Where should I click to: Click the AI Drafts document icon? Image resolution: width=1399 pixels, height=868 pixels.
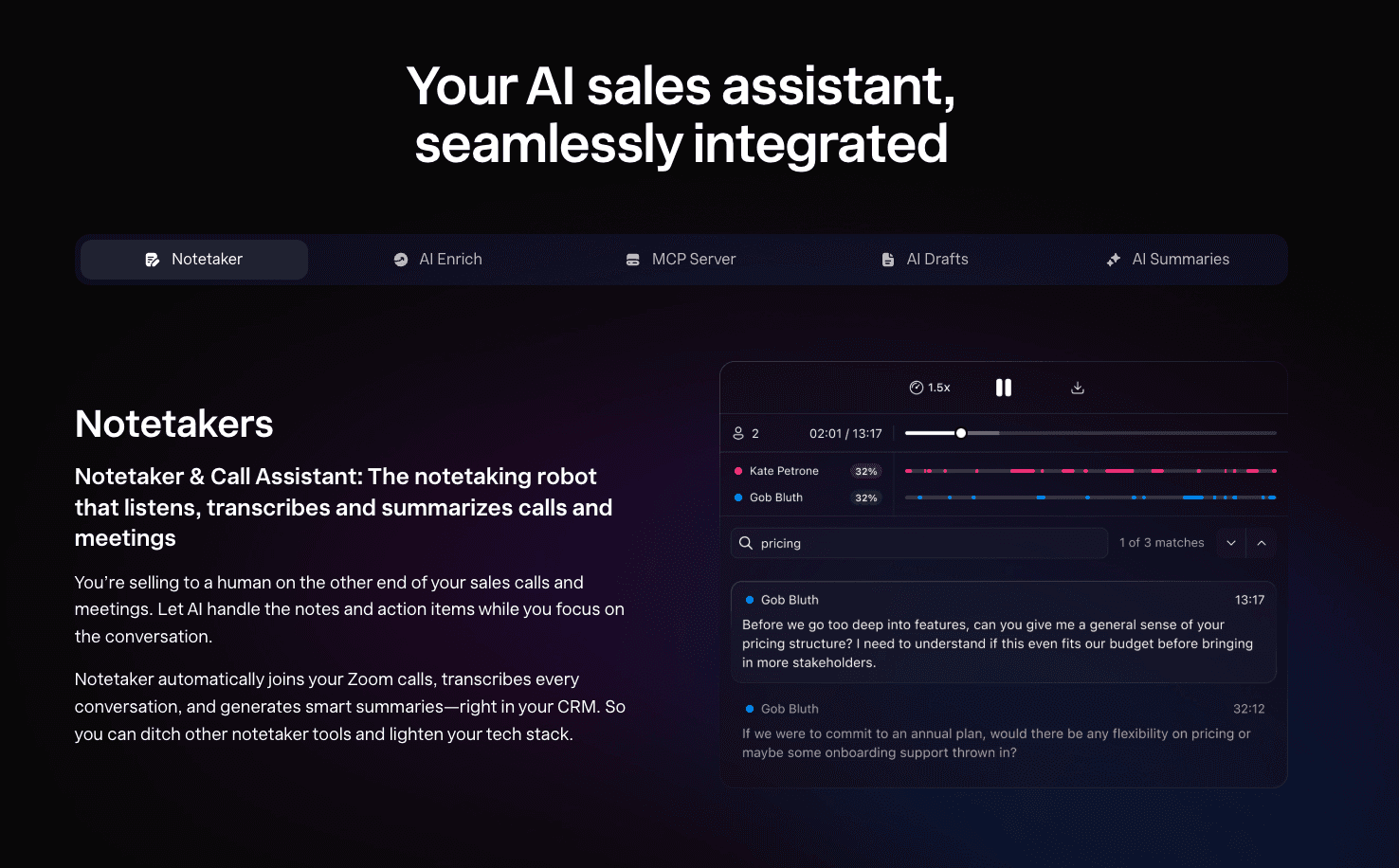click(888, 259)
